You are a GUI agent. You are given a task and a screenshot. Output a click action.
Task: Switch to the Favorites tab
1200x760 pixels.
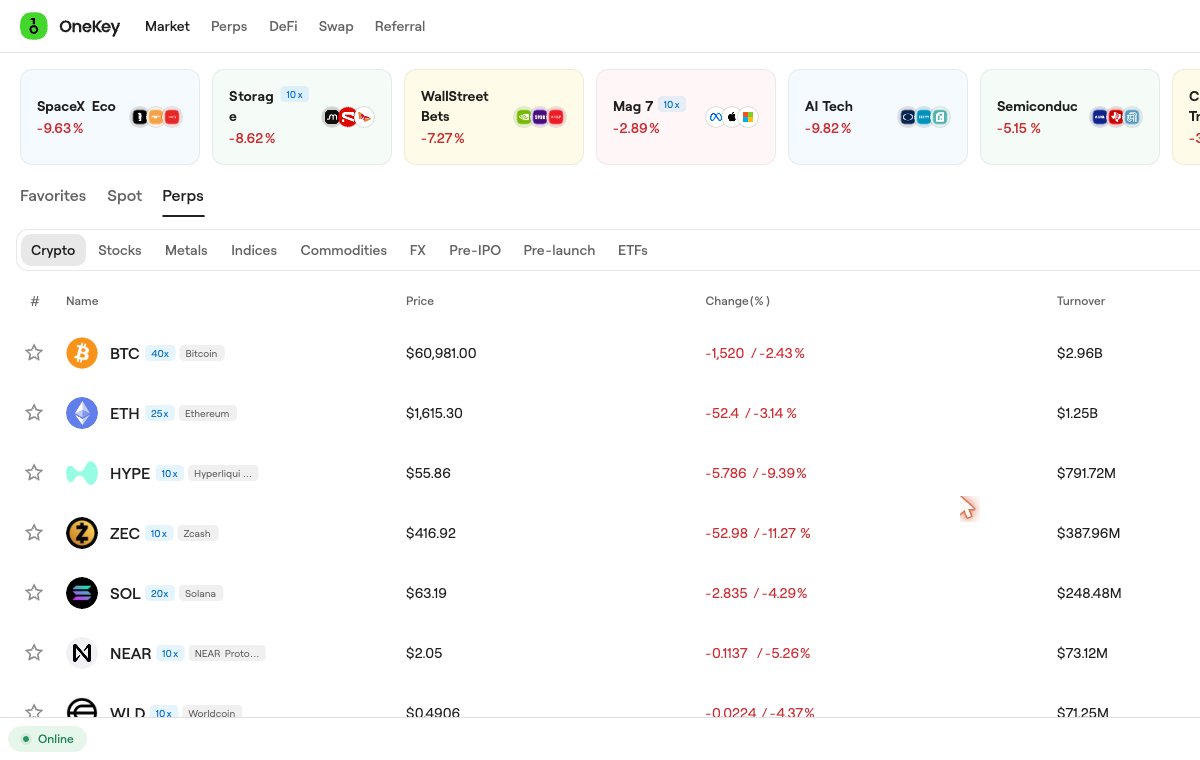pos(53,196)
